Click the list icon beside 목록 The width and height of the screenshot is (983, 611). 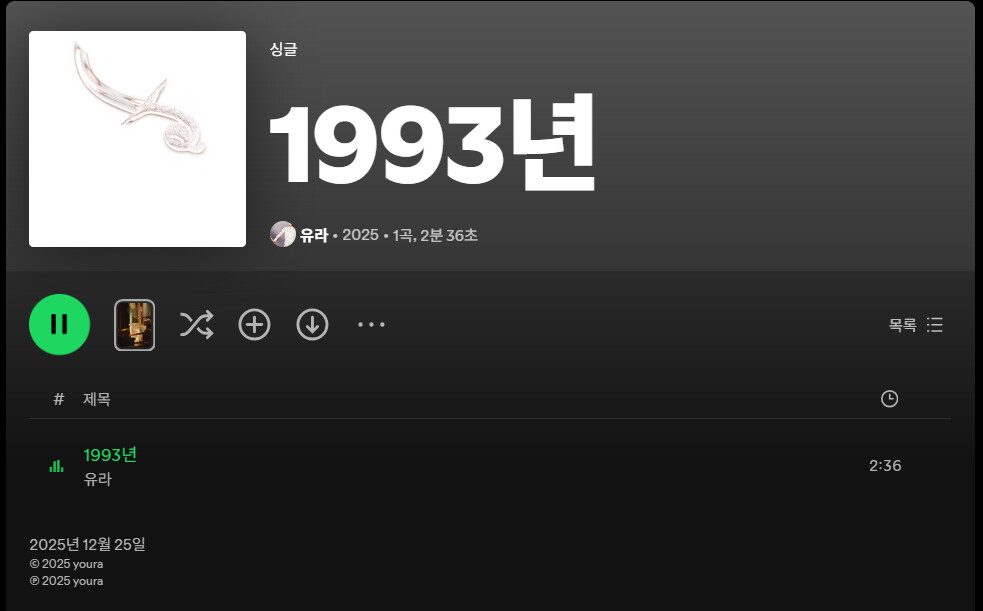pyautogui.click(x=935, y=325)
